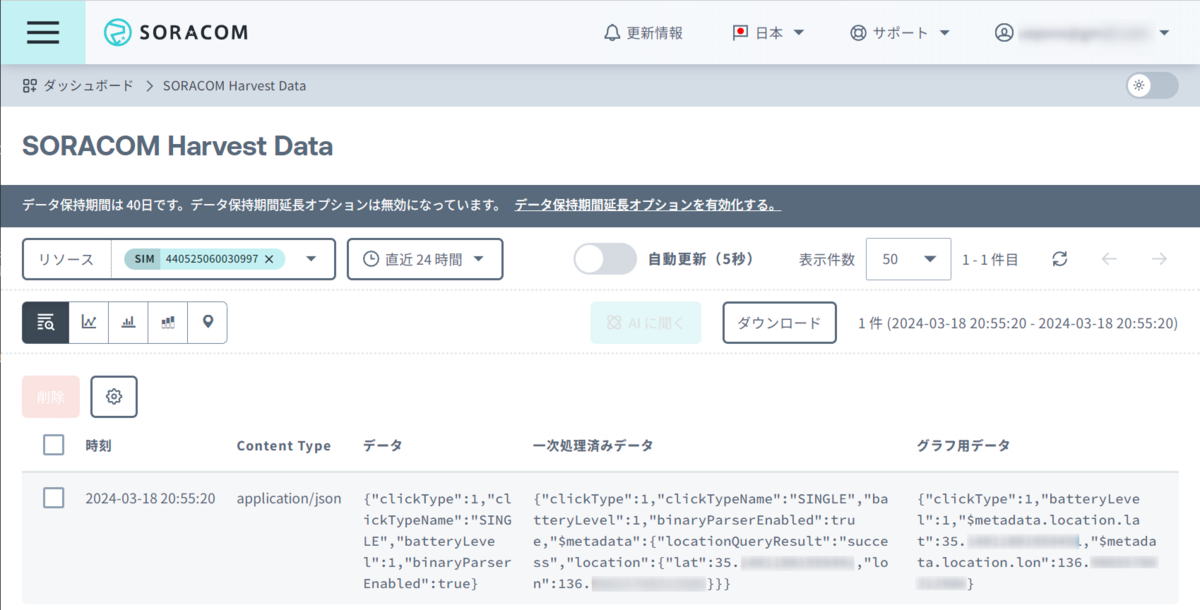Remove SIM 440525060030997 tag
Screen dimensions: 1200x610
pyautogui.click(x=269, y=259)
